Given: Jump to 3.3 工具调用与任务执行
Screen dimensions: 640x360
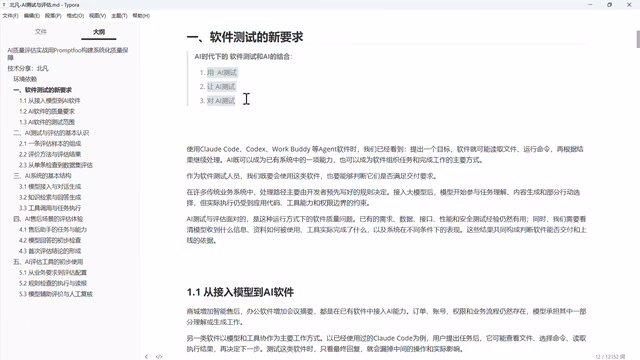Looking at the screenshot, I should click(50, 208).
